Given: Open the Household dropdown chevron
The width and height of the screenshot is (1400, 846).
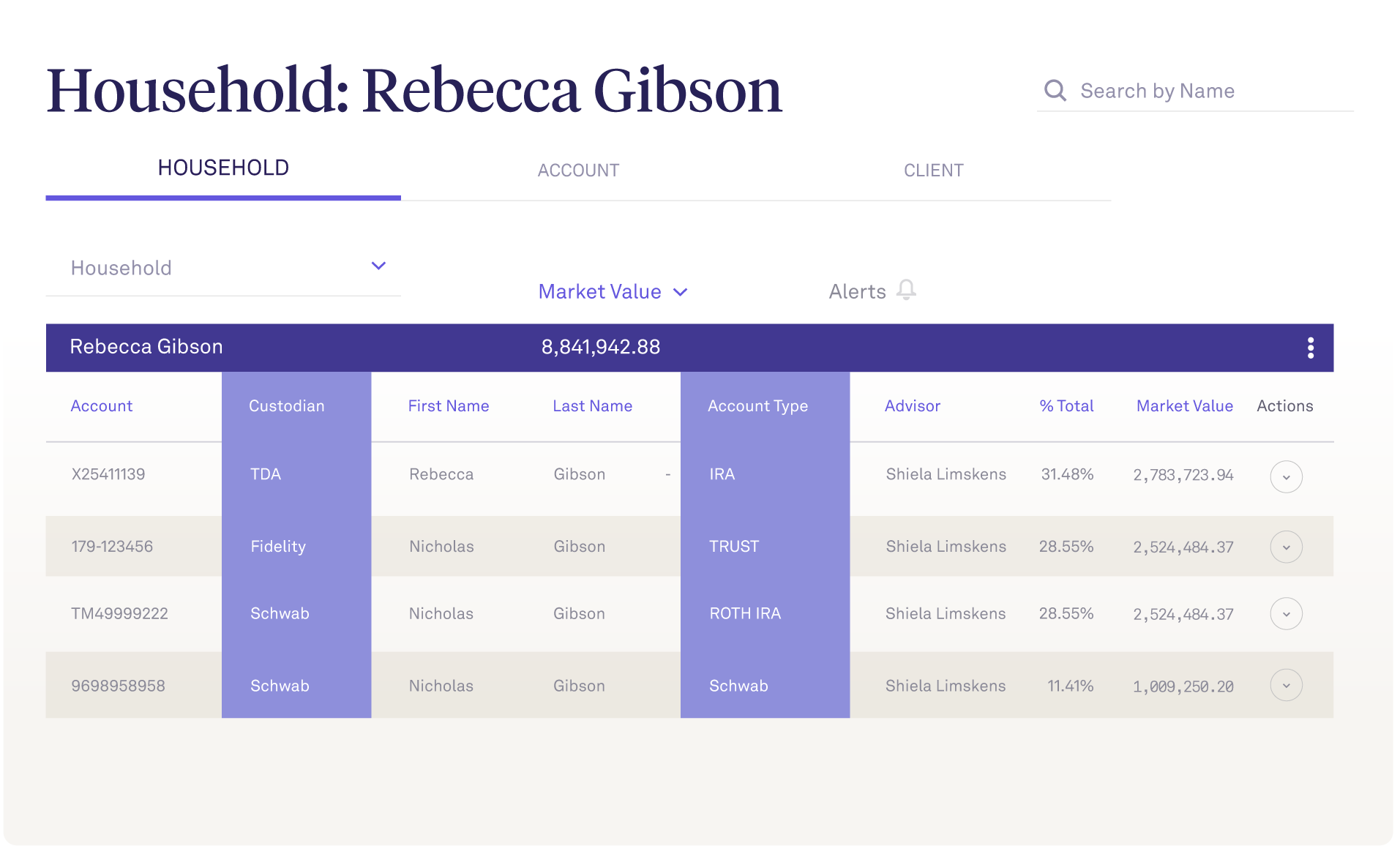Looking at the screenshot, I should [378, 266].
